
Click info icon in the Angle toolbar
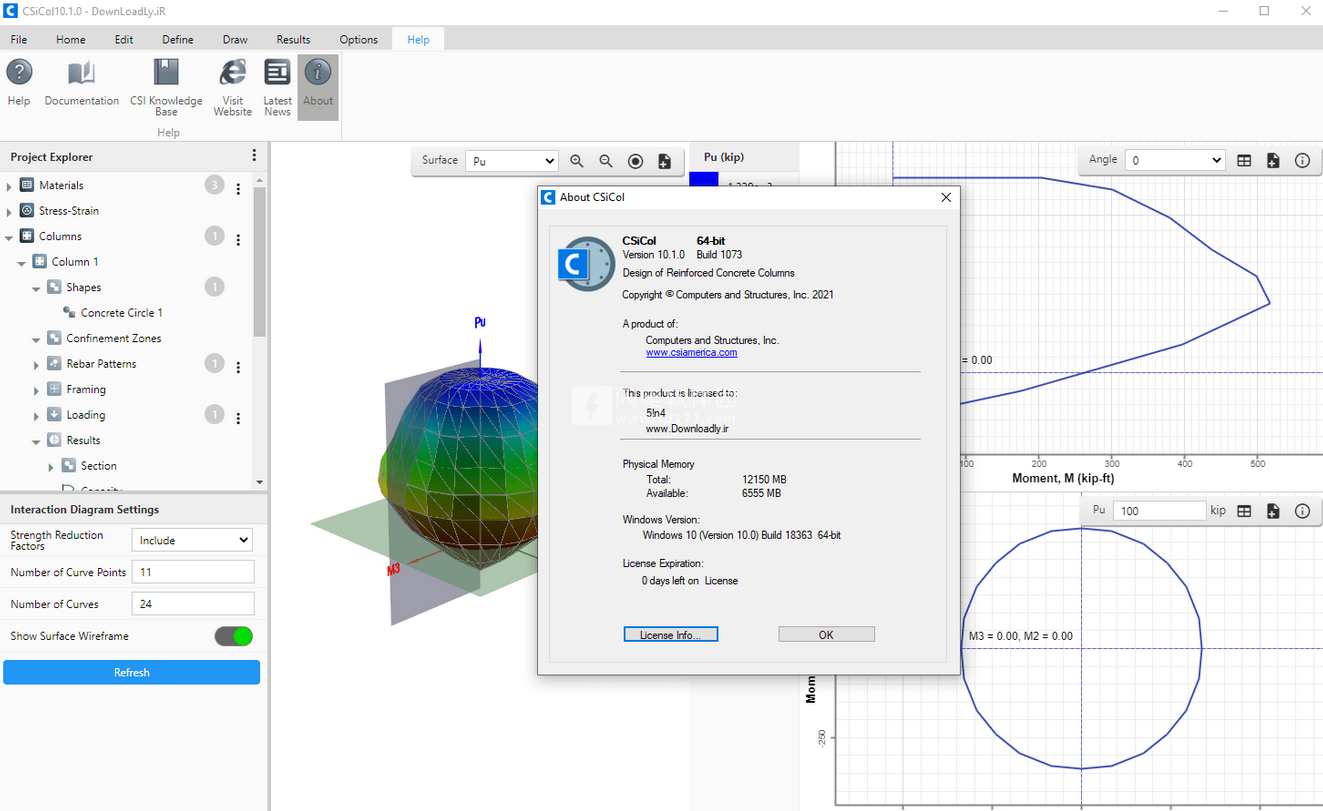(1302, 160)
